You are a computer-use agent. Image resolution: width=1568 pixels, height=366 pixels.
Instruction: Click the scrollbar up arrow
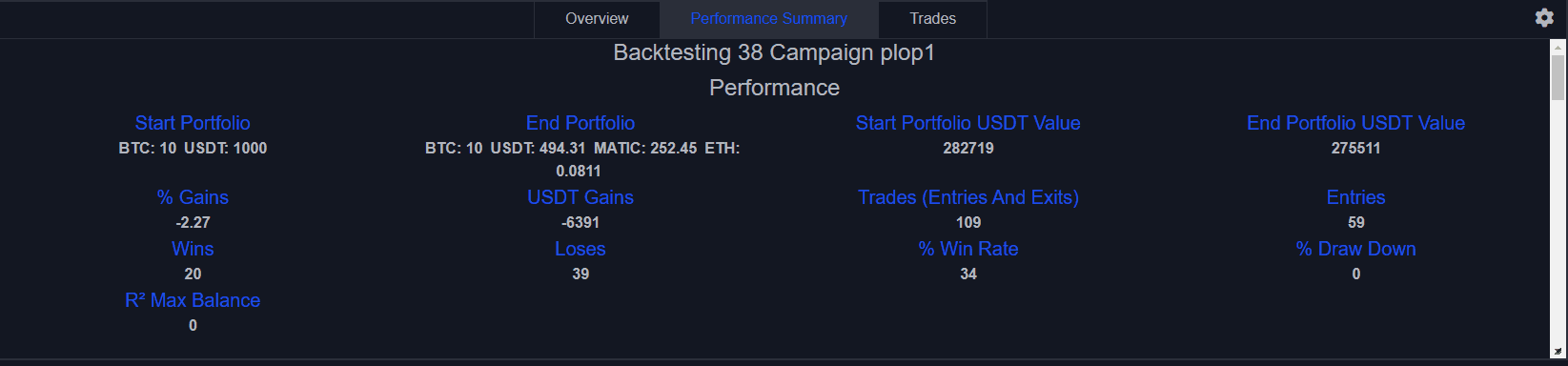(1558, 46)
